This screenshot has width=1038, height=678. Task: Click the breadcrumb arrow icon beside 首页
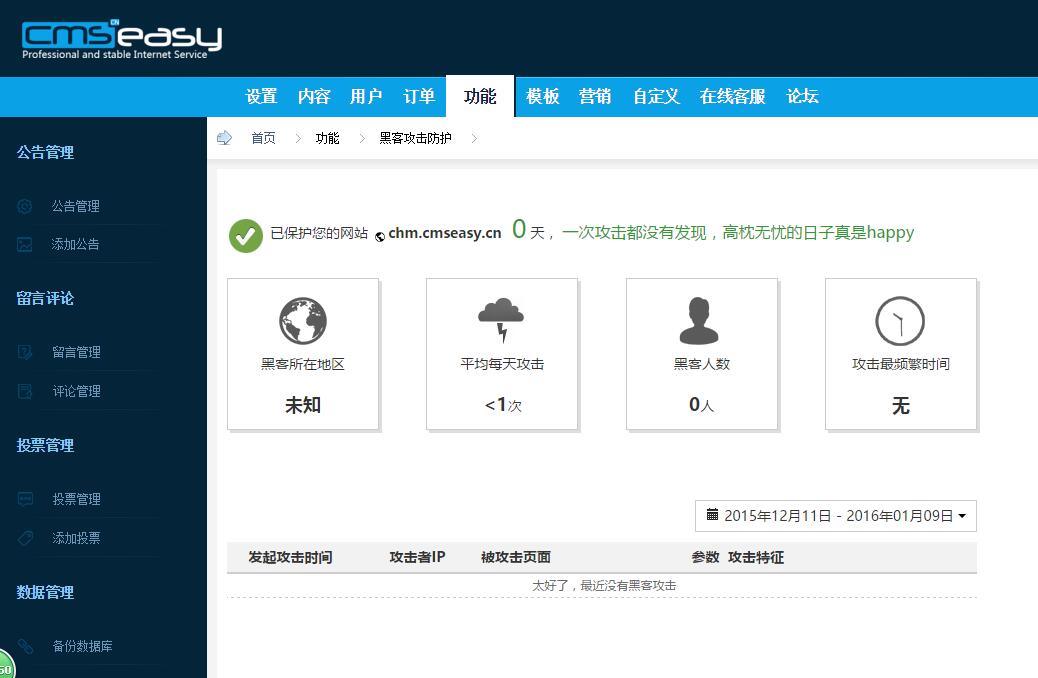point(225,138)
